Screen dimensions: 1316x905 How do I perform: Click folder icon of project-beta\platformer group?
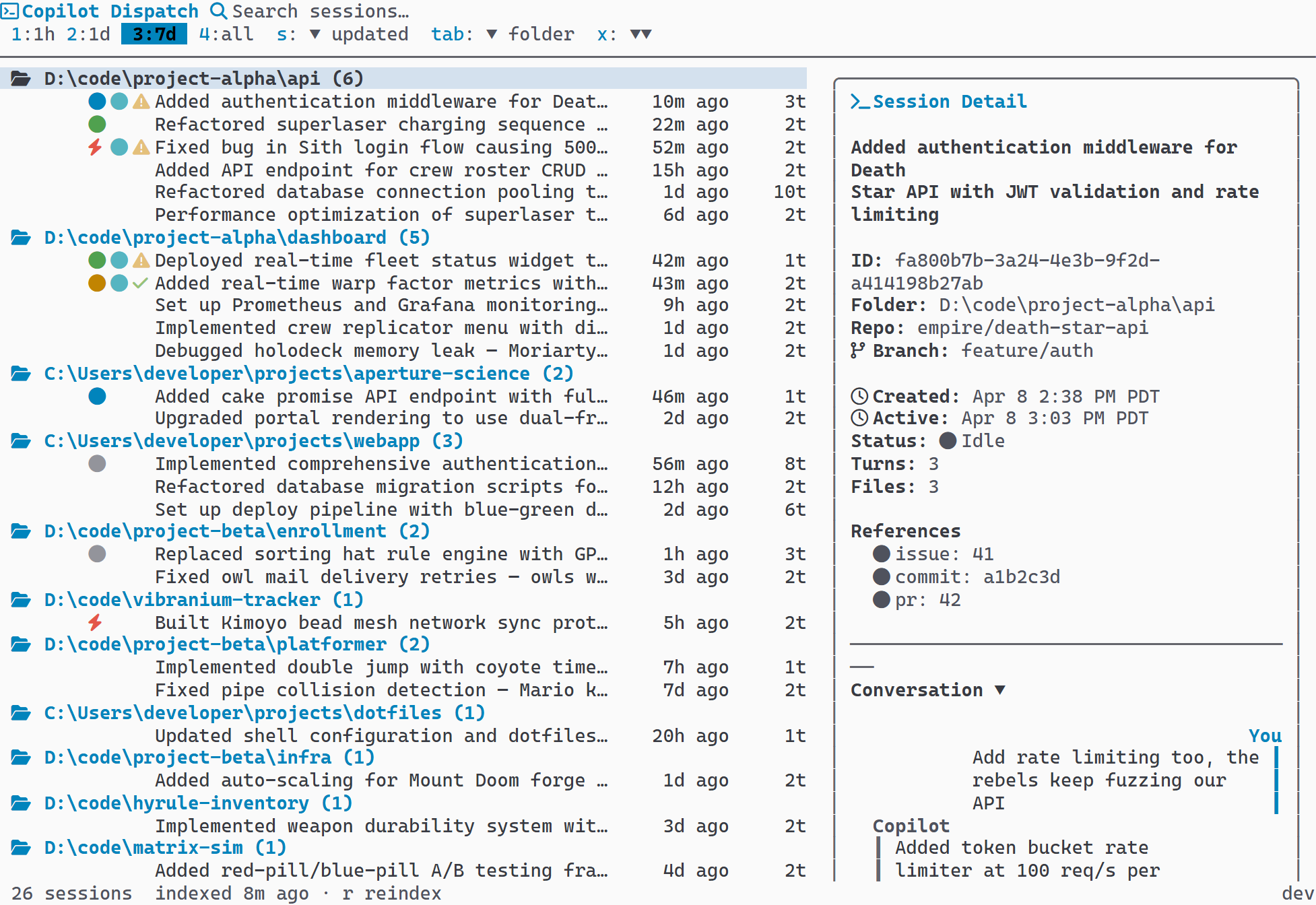(21, 644)
